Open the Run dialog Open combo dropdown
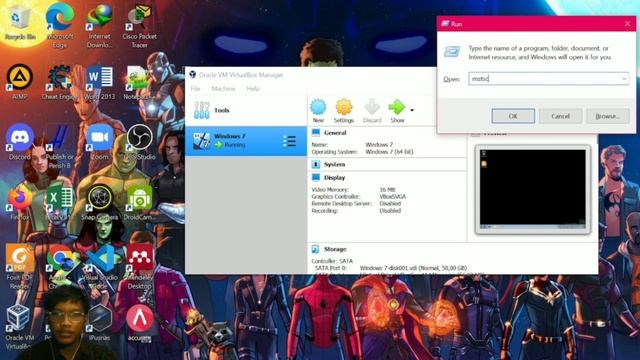The image size is (640, 360). (x=624, y=79)
